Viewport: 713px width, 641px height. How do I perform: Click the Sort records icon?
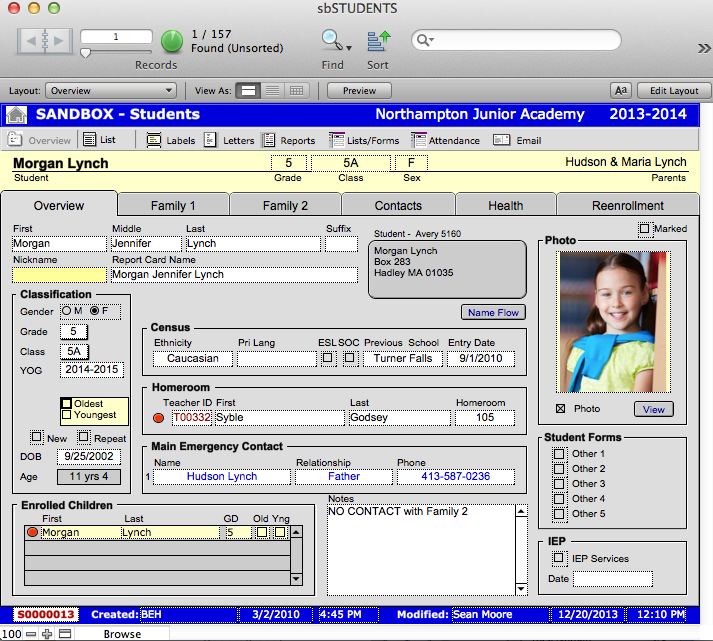click(x=378, y=41)
